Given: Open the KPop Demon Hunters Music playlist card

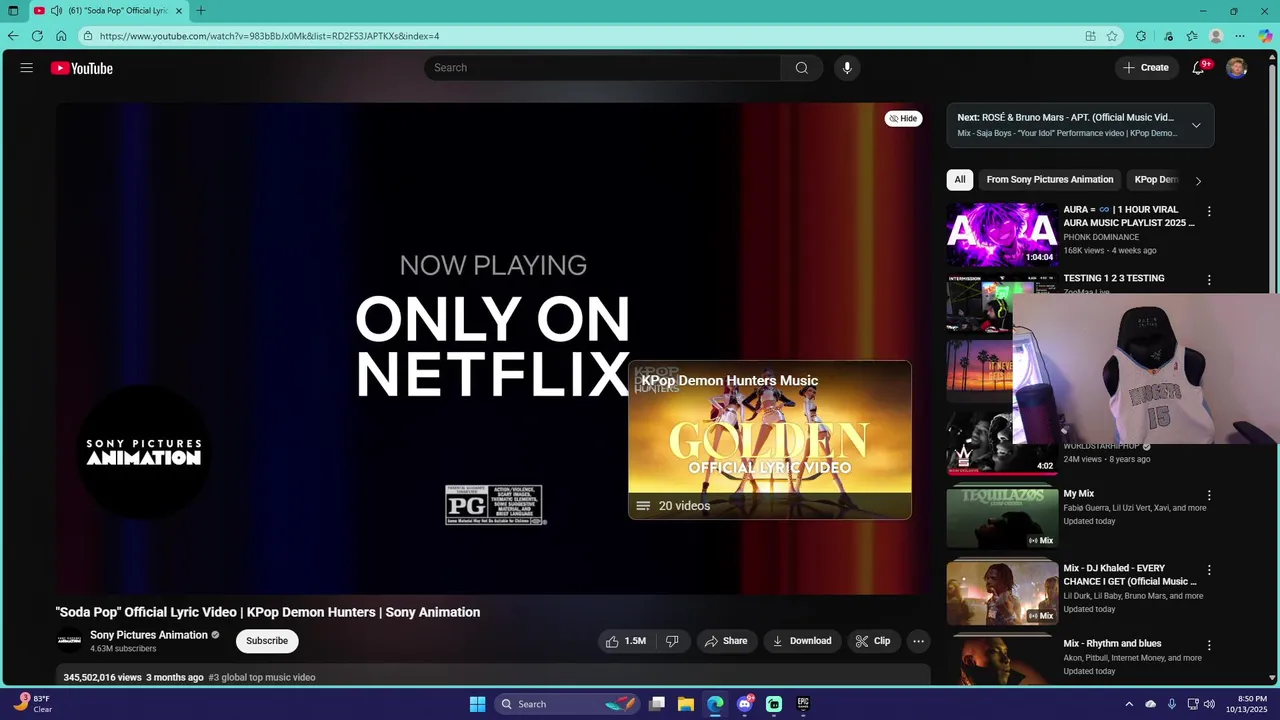Looking at the screenshot, I should (x=770, y=440).
